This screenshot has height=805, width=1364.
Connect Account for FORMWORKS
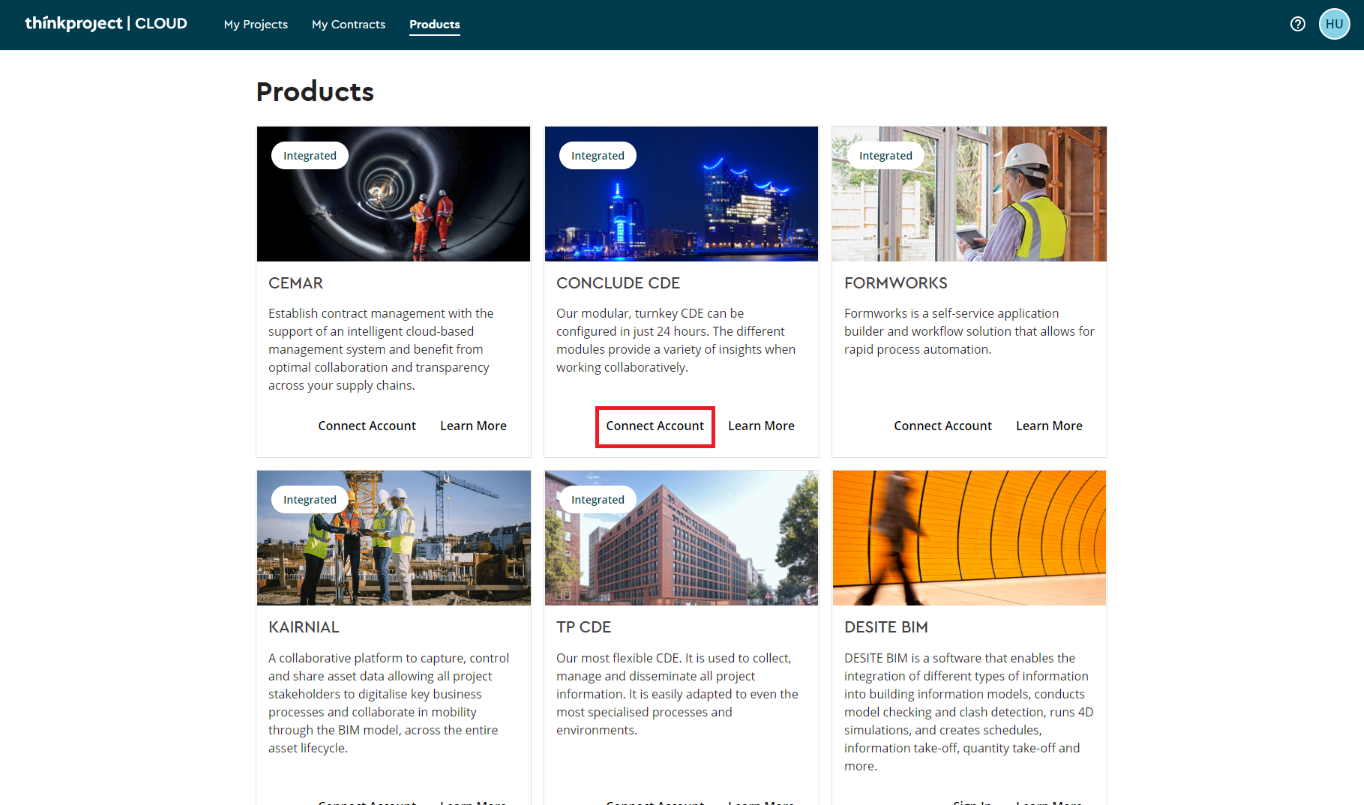coord(943,426)
